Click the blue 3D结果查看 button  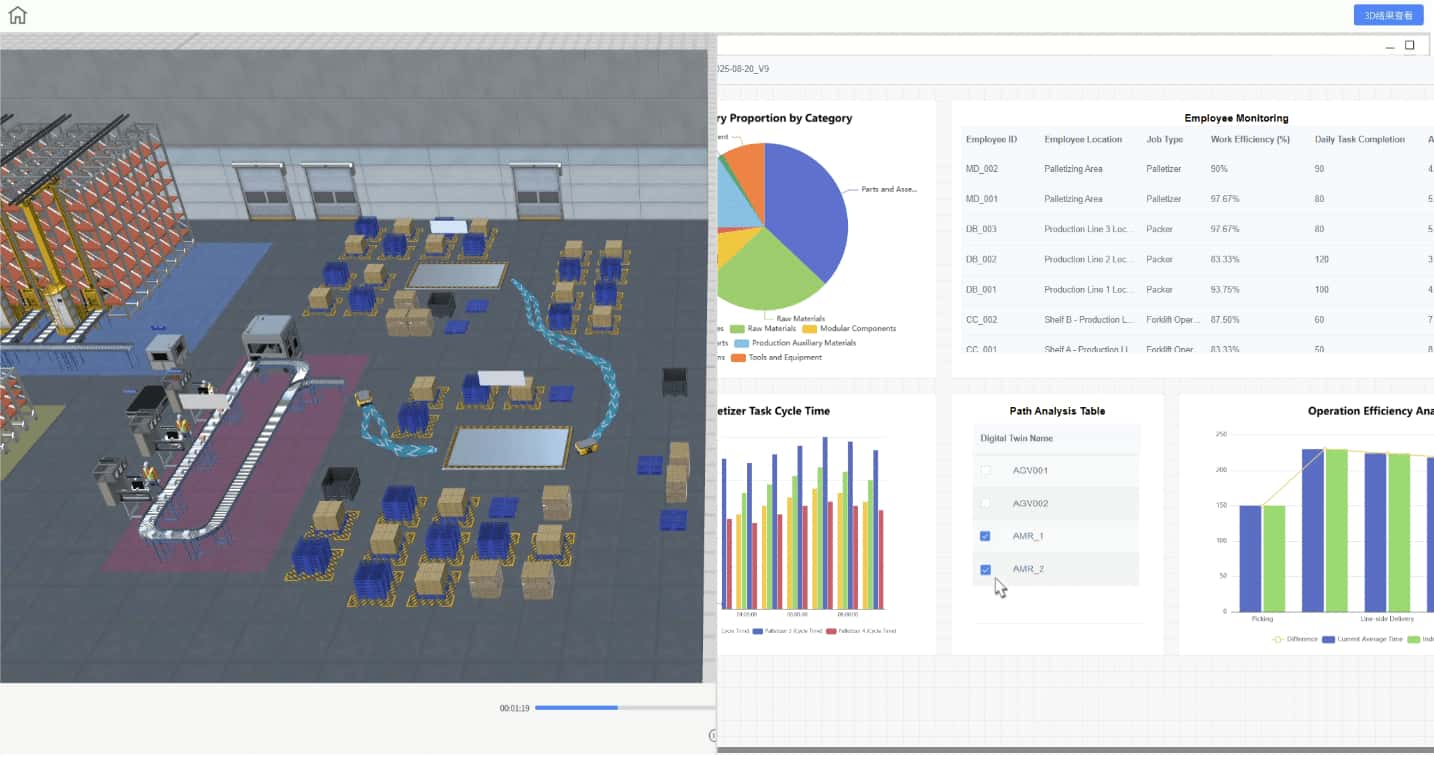point(1387,15)
